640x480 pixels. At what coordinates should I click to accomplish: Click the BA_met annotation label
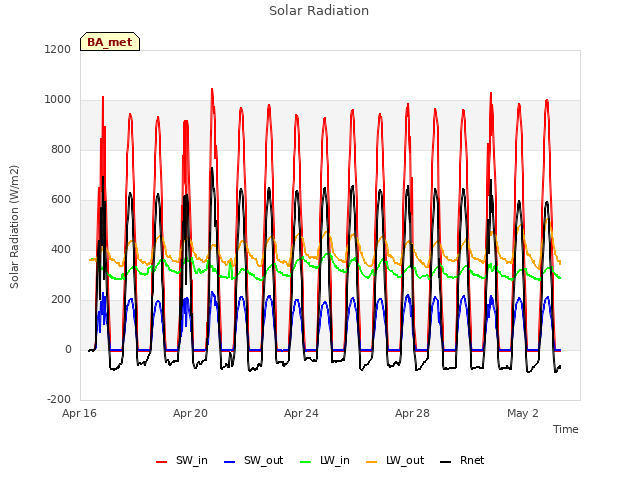110,42
